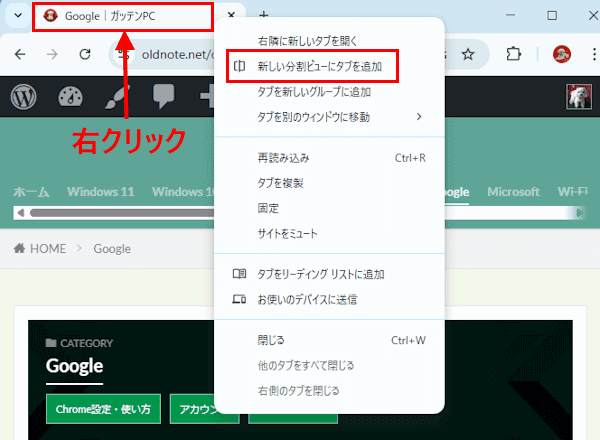The width and height of the screenshot is (600, 440).
Task: Bookmark this page with the star icon
Action: [468, 54]
